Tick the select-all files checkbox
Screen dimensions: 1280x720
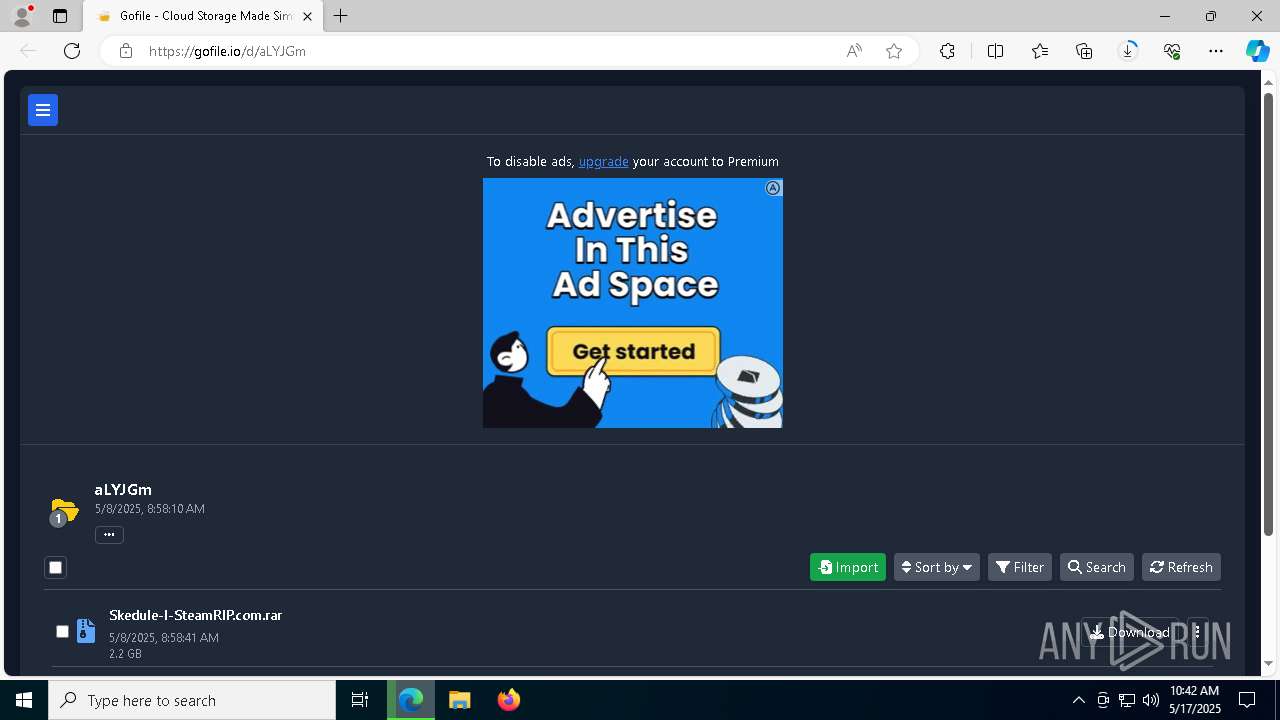(56, 567)
